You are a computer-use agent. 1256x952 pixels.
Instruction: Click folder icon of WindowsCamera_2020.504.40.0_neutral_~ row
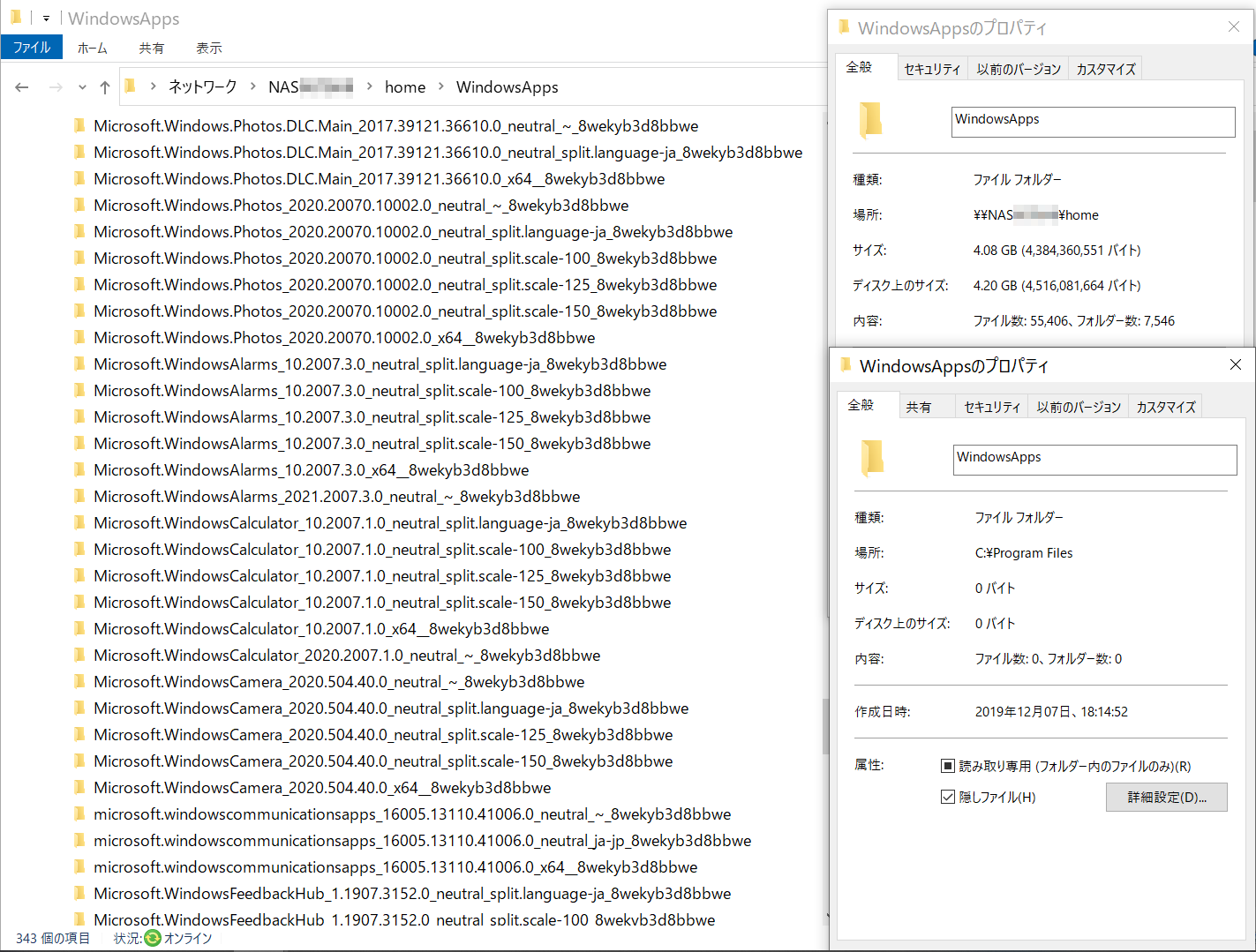(x=79, y=682)
